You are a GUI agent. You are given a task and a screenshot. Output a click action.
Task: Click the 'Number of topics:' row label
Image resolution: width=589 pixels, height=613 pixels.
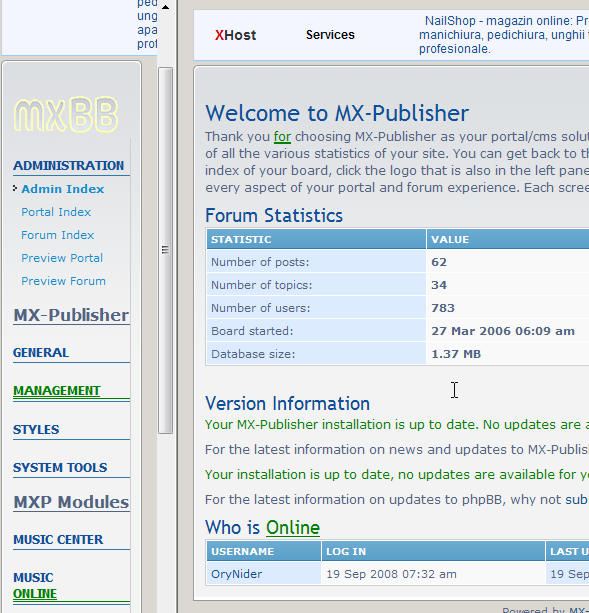click(x=261, y=285)
